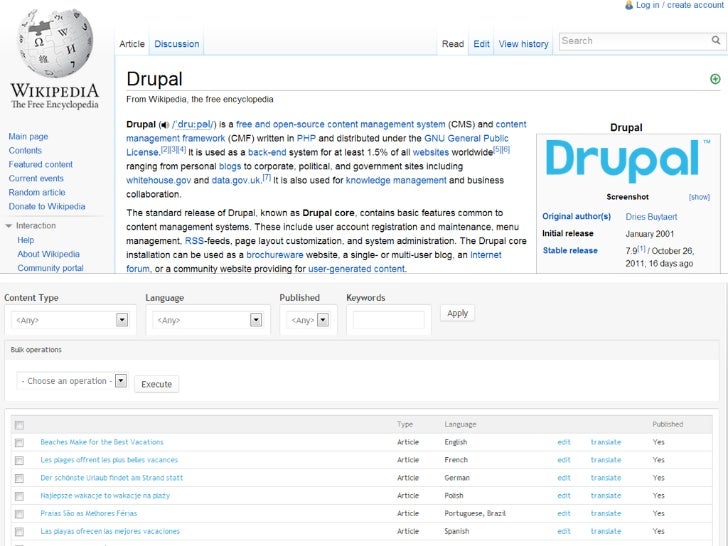The image size is (728, 546).
Task: Click the Published column header
Action: pos(668,424)
